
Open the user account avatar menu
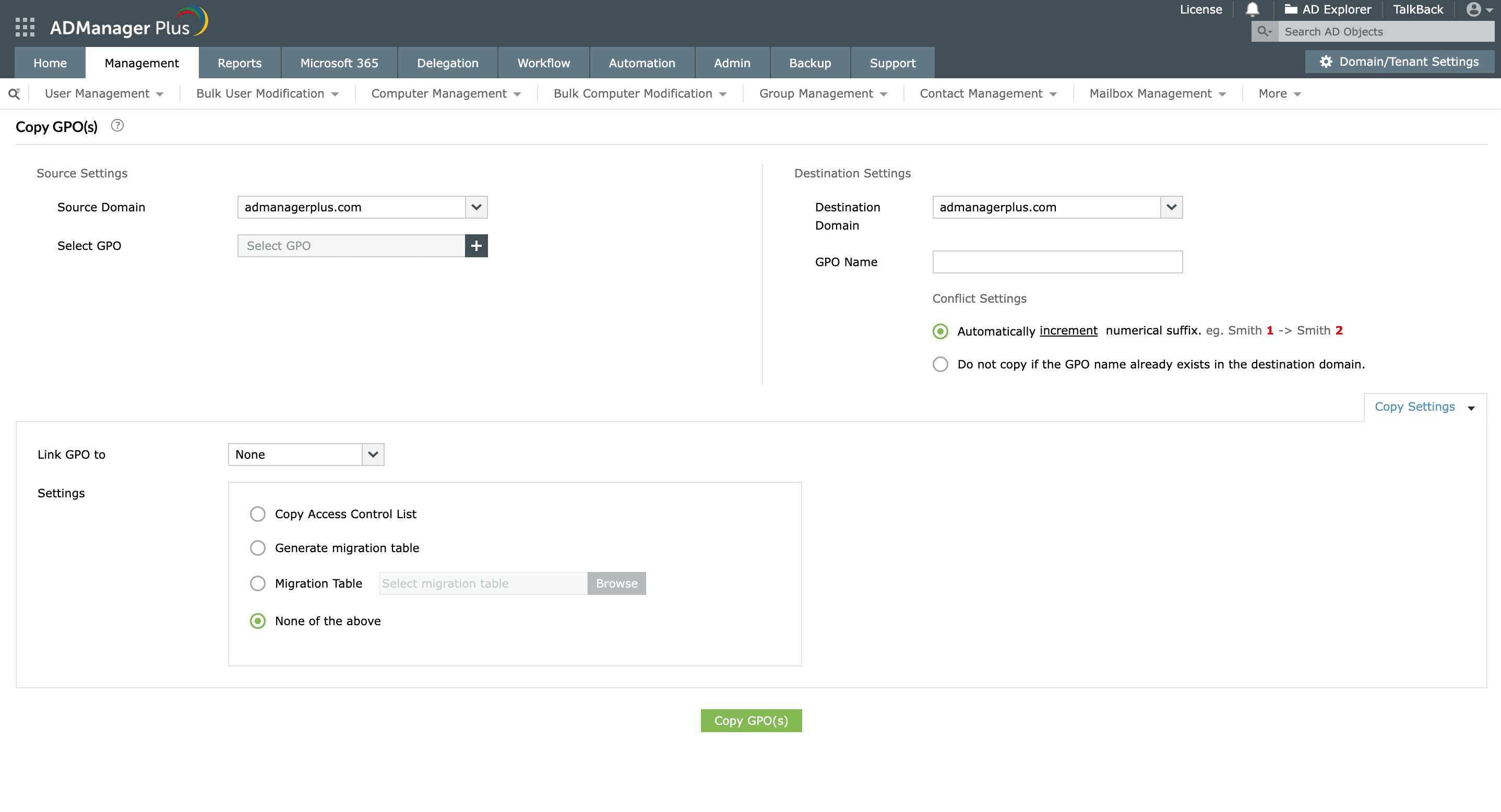[x=1479, y=9]
